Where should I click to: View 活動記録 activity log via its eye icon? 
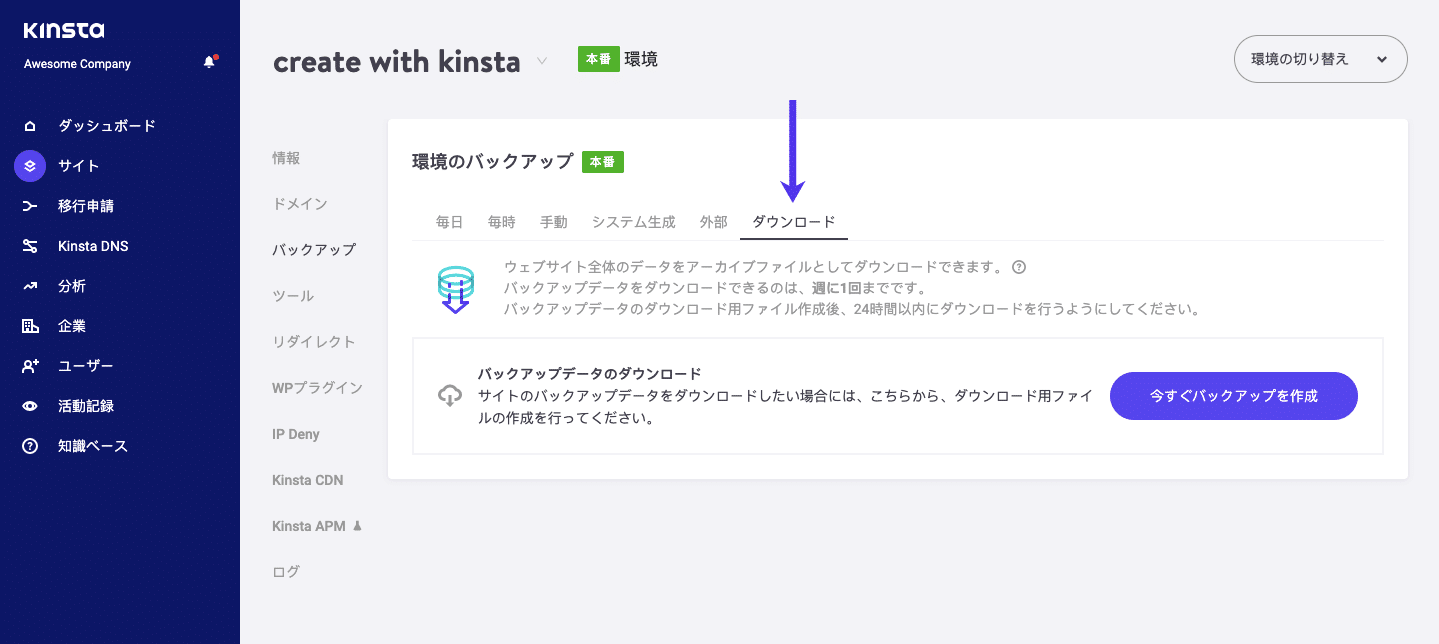(x=29, y=405)
